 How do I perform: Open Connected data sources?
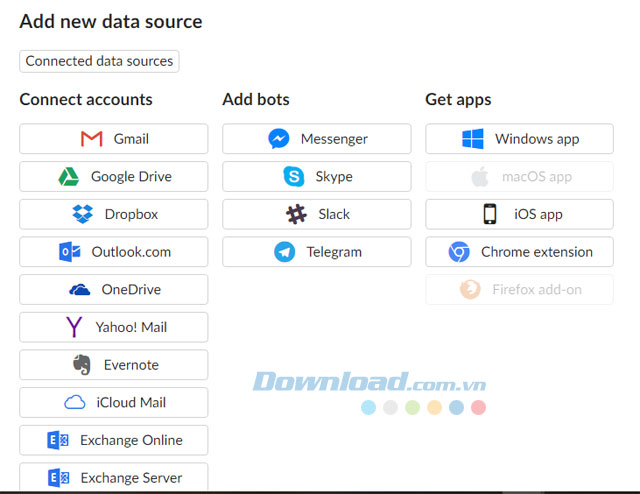99,61
